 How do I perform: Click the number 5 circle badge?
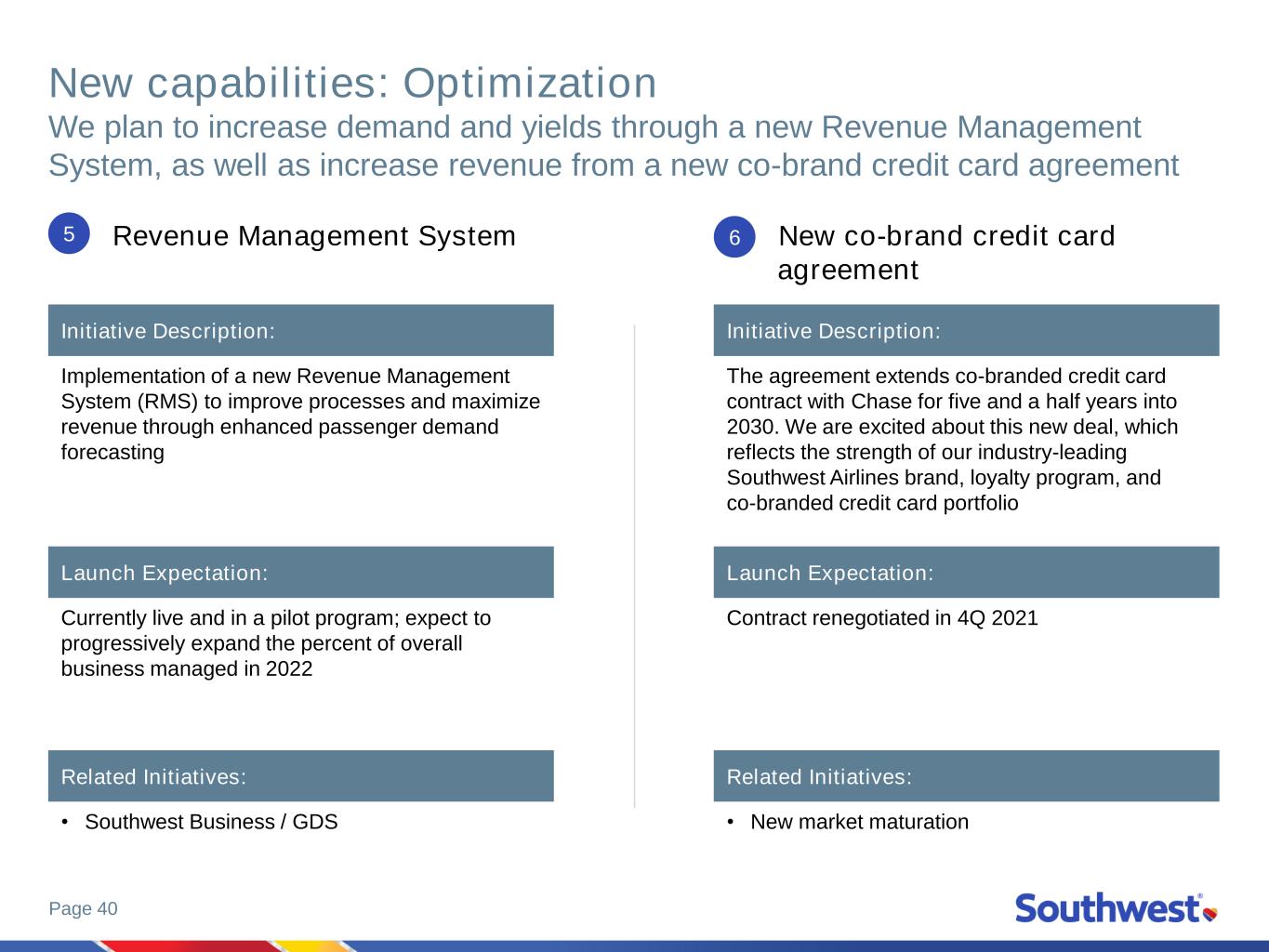click(x=69, y=234)
